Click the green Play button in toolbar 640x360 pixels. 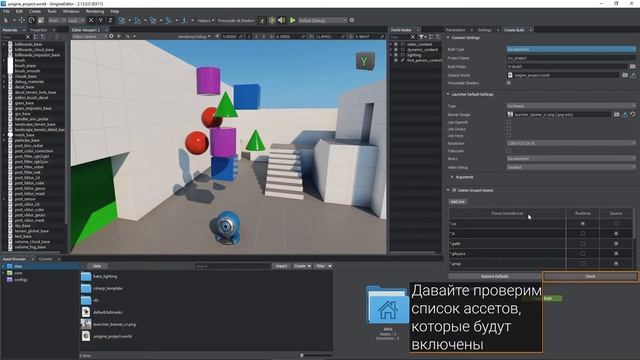292,20
